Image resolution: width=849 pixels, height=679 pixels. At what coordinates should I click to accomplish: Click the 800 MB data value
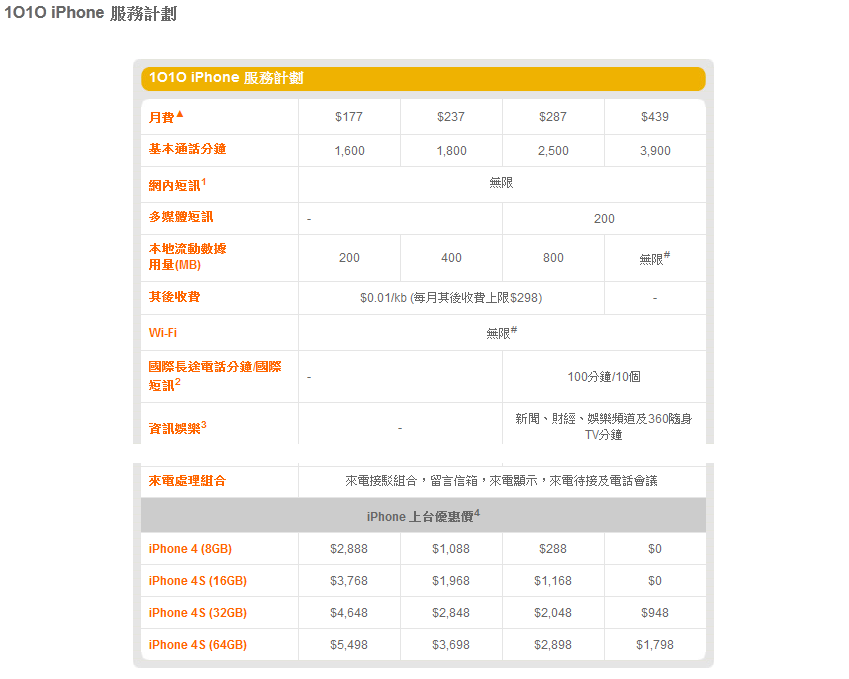[x=553, y=258]
